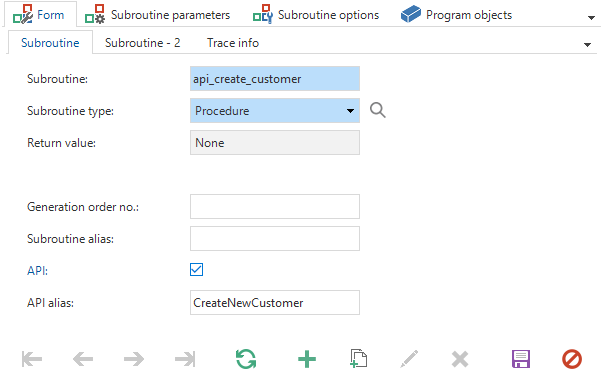Uncheck the API checkbox
The width and height of the screenshot is (606, 383).
196,269
